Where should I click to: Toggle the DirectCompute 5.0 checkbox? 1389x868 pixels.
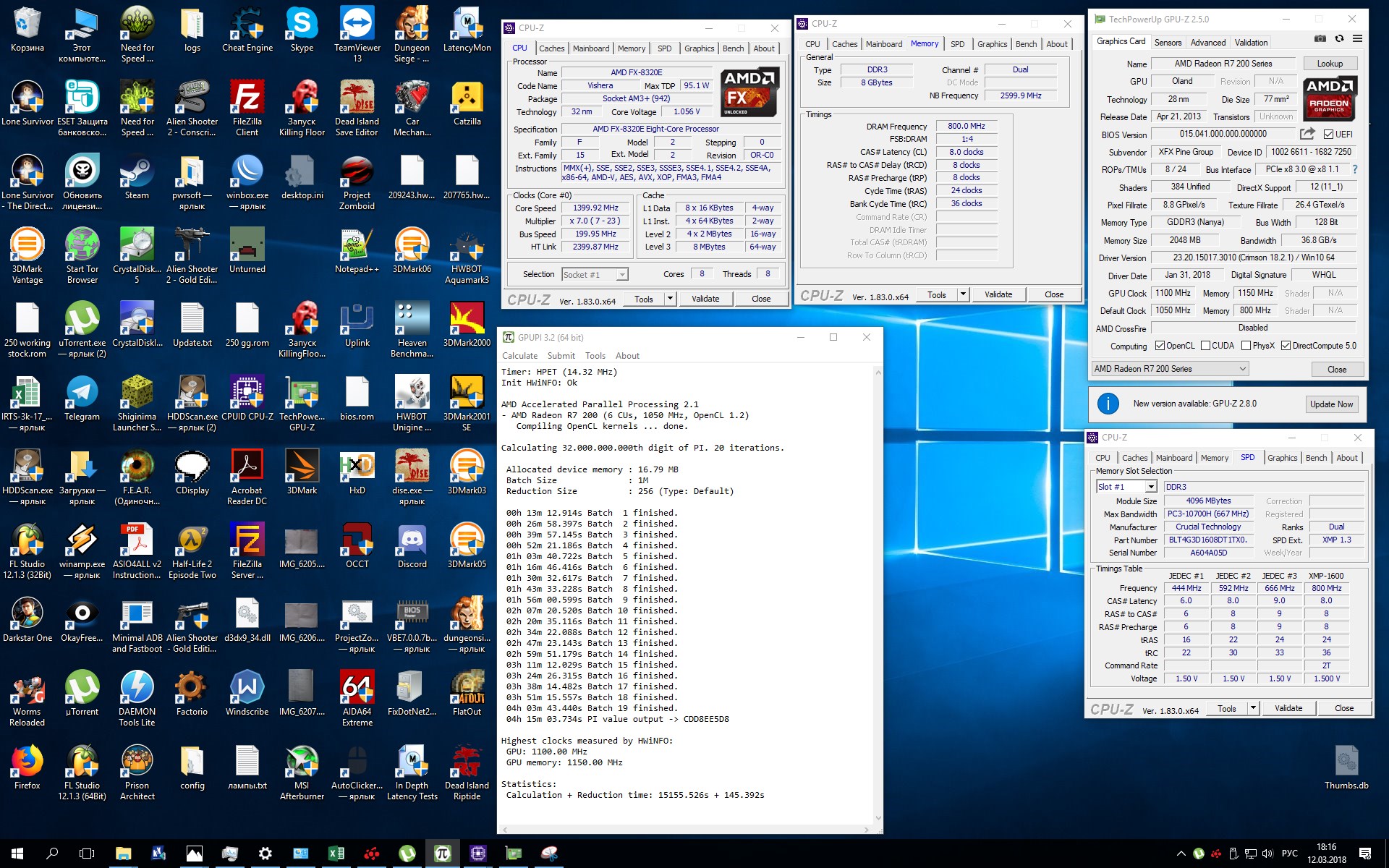pos(1286,346)
